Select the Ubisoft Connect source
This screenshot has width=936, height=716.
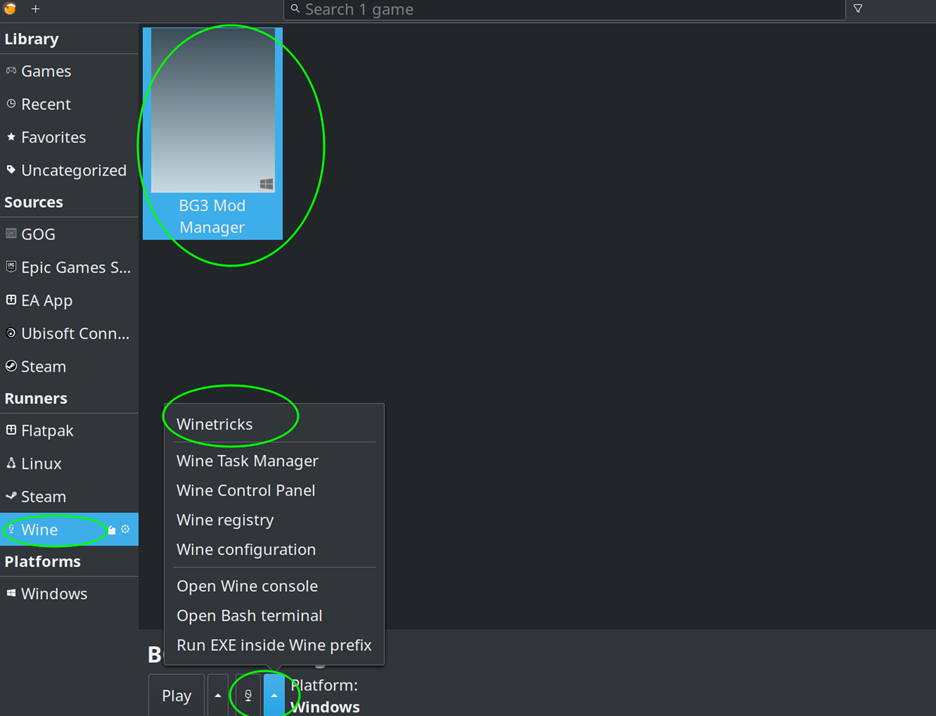pos(69,333)
